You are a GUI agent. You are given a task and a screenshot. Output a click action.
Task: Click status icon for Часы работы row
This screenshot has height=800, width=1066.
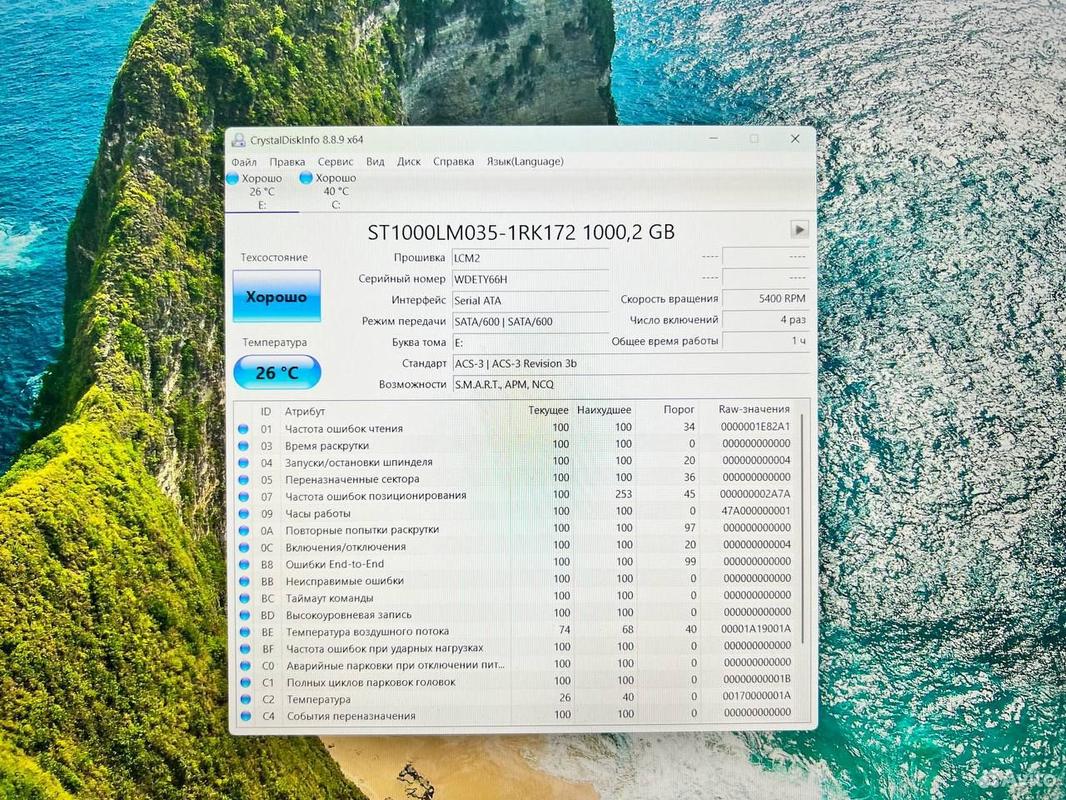(243, 513)
